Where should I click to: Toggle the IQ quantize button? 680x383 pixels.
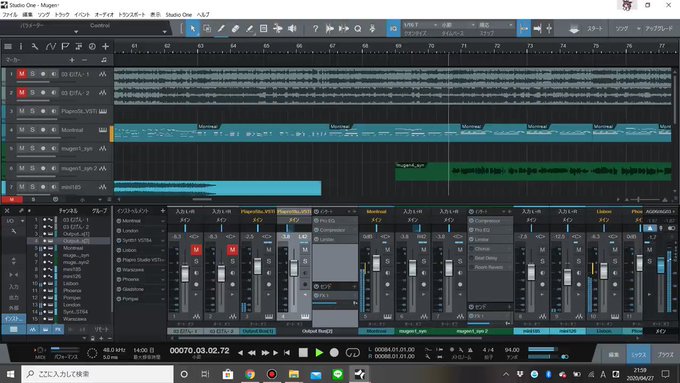pos(393,29)
